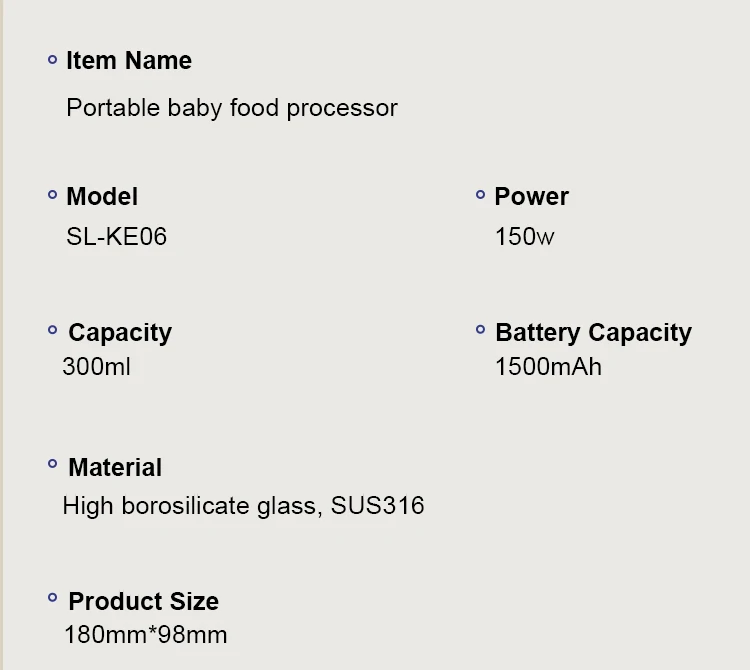Click the 1500mAh battery value
The image size is (750, 670).
[549, 367]
